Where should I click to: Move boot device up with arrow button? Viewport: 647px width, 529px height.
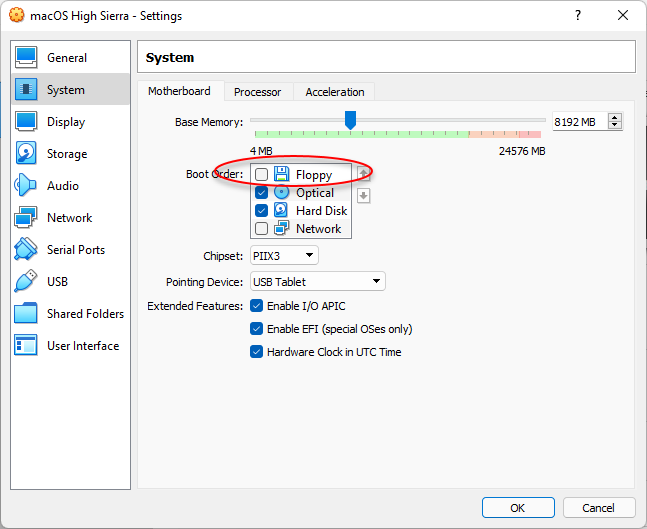click(364, 174)
